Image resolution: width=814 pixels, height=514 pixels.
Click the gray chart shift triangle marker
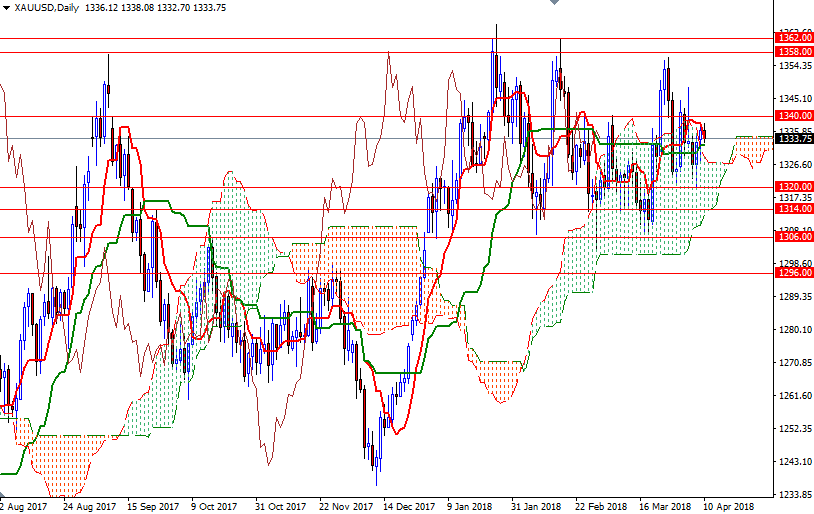tap(556, 4)
